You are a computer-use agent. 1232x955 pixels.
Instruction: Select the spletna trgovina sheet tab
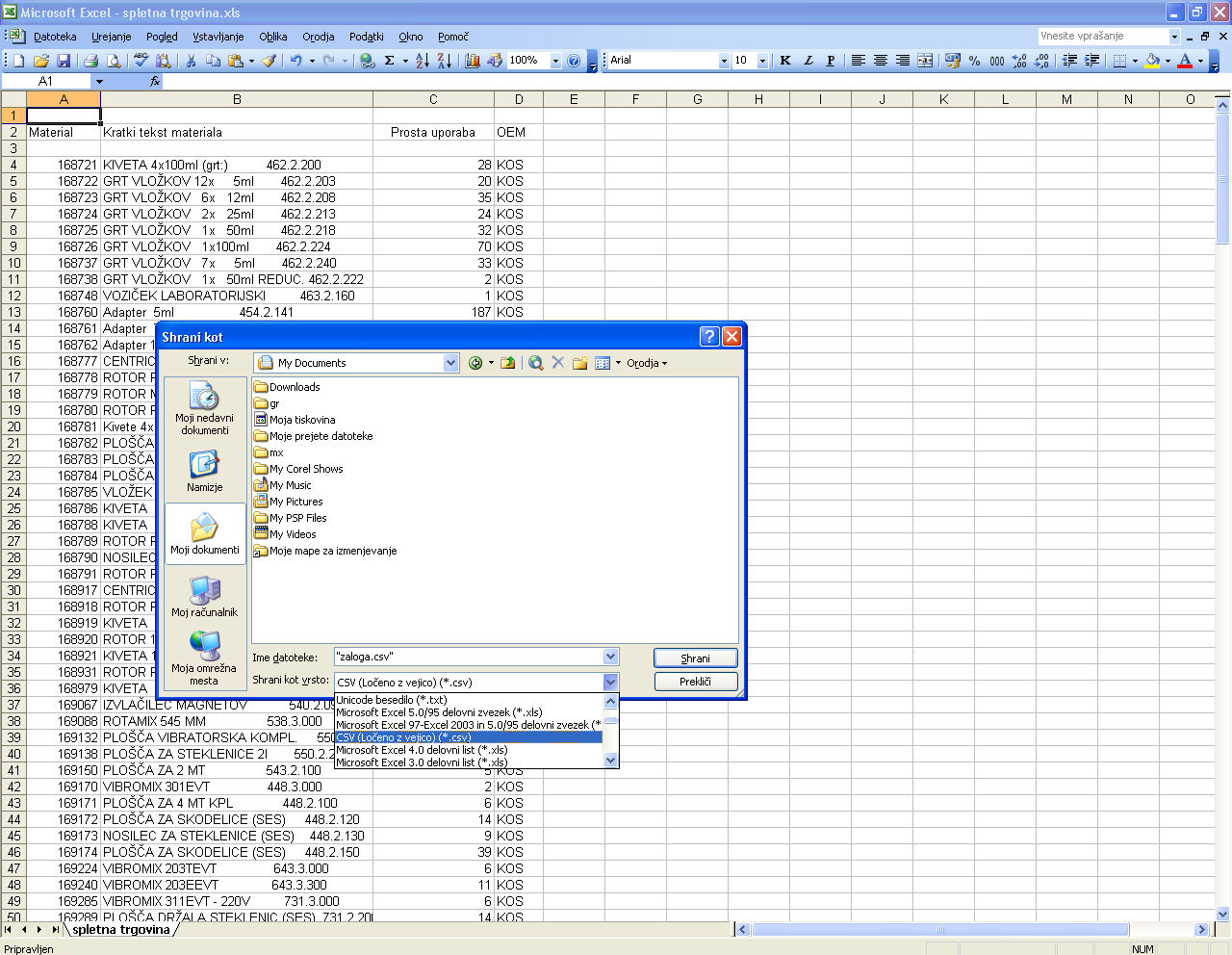120,929
